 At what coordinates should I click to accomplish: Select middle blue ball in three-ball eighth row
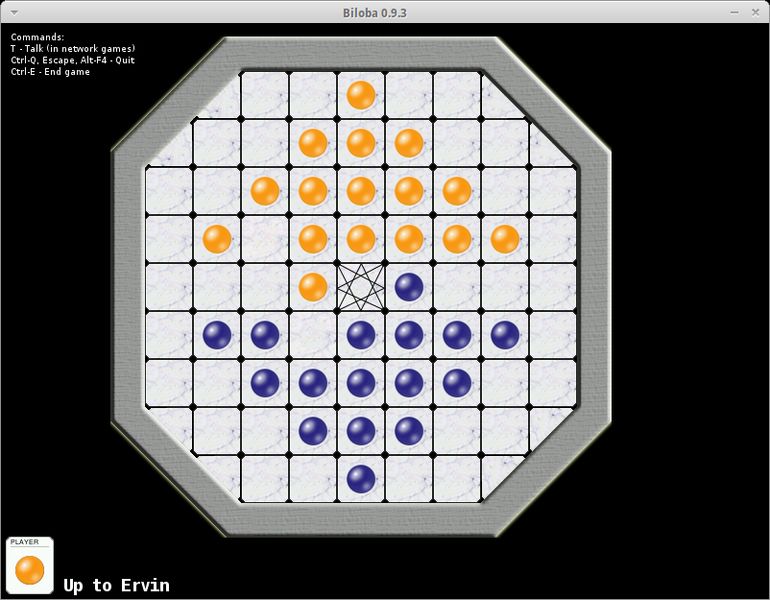tap(361, 431)
